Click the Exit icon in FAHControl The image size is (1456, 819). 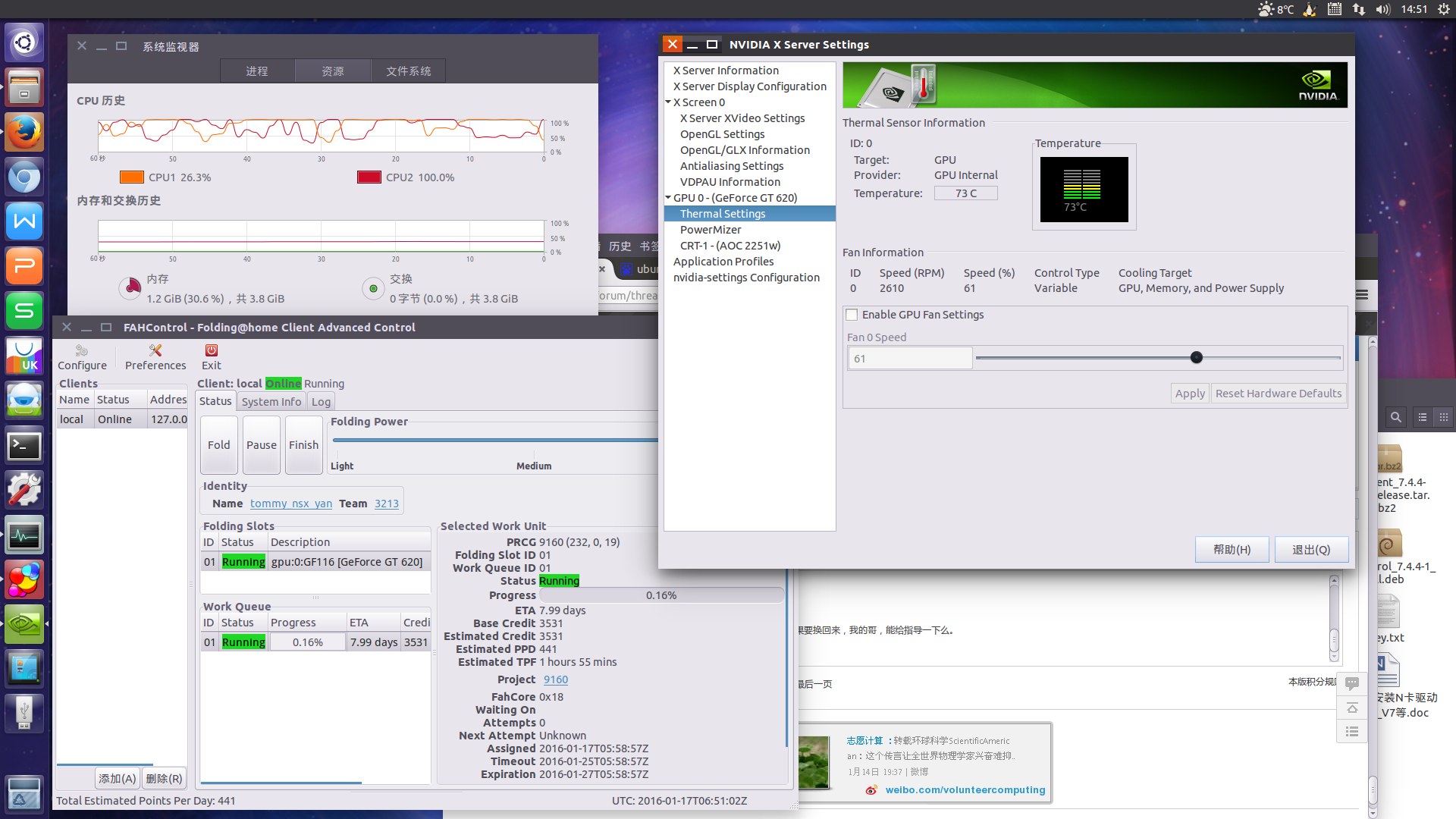tap(212, 357)
